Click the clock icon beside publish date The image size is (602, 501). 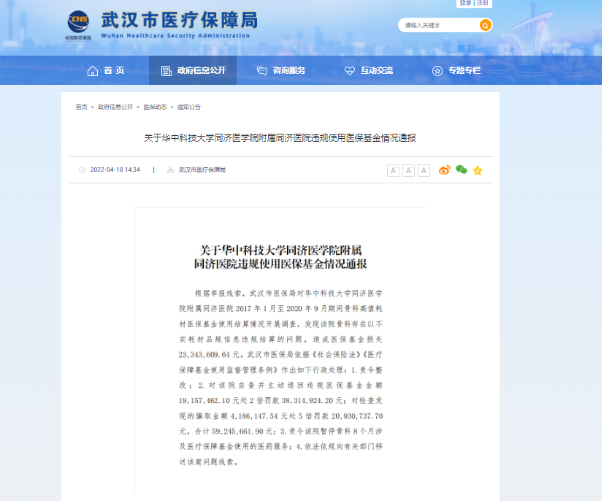point(82,170)
